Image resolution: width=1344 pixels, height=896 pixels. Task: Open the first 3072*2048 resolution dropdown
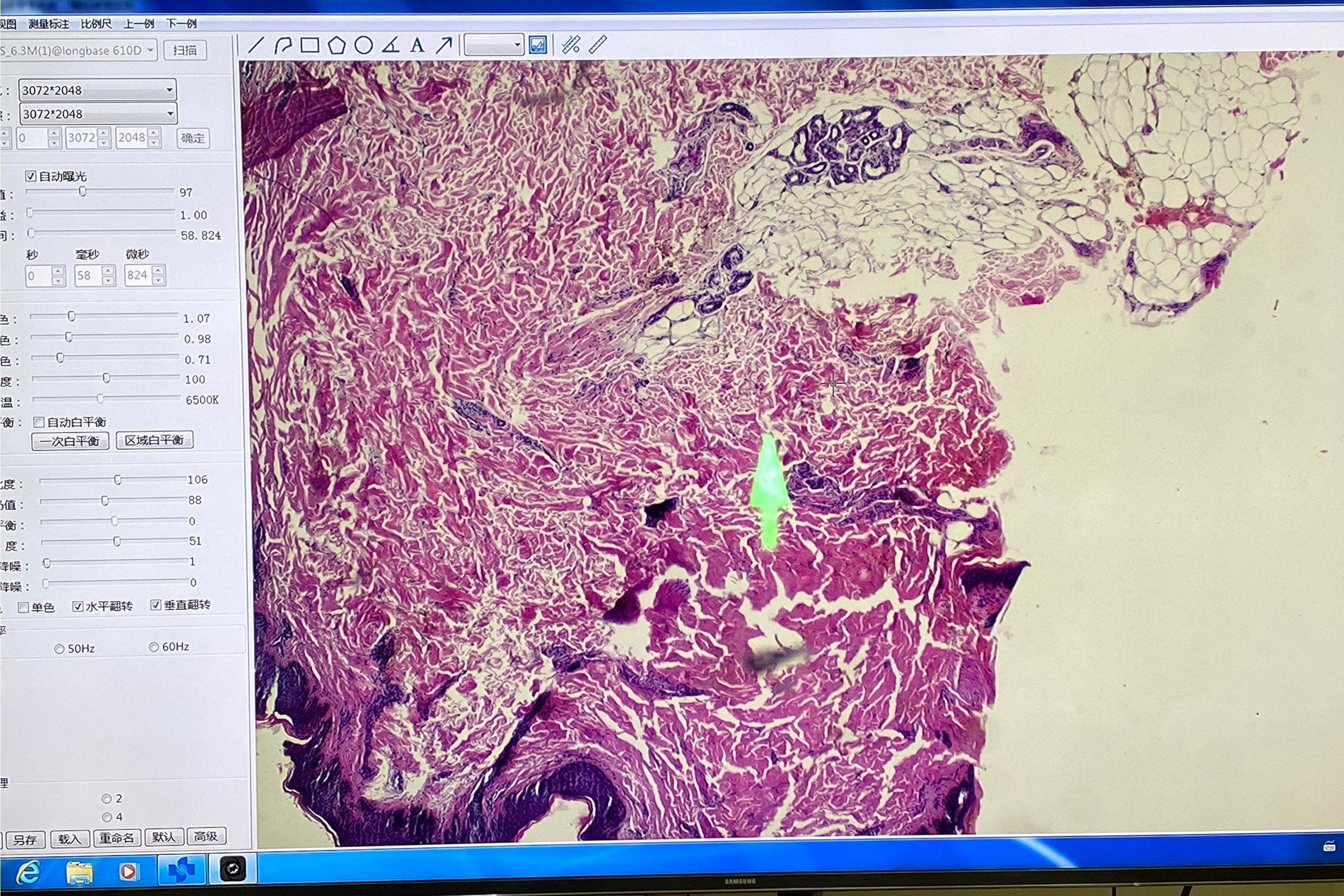click(x=169, y=90)
